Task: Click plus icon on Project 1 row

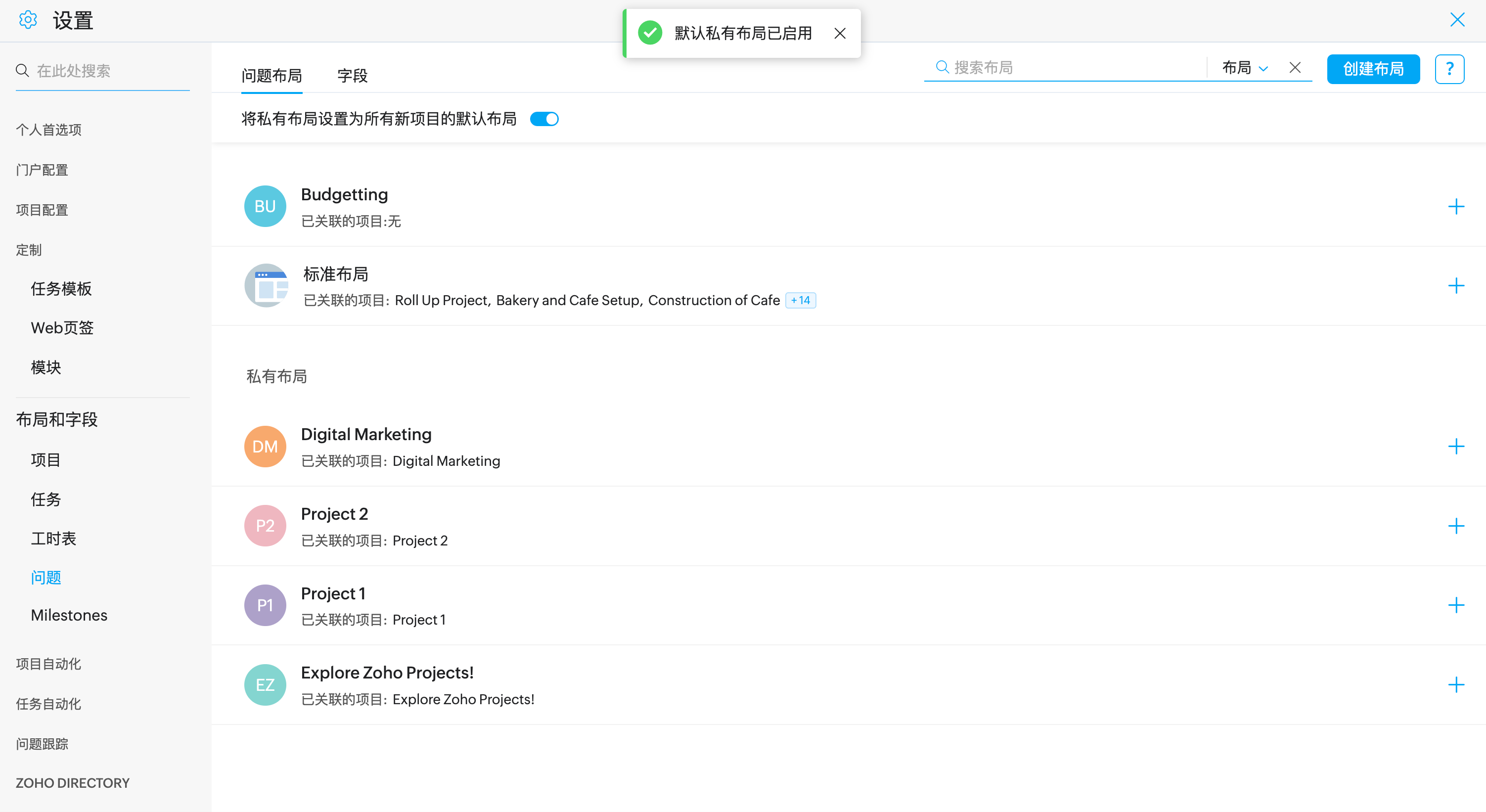Action: (1455, 605)
